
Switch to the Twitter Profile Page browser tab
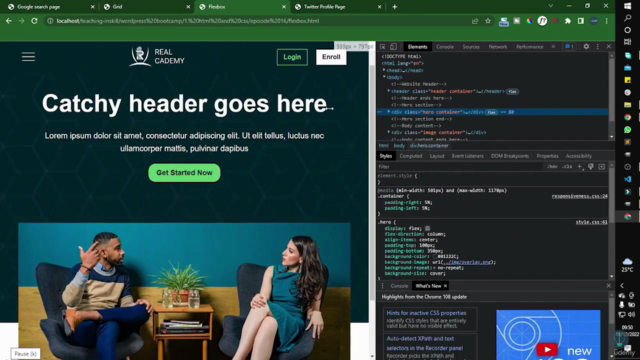tap(338, 7)
